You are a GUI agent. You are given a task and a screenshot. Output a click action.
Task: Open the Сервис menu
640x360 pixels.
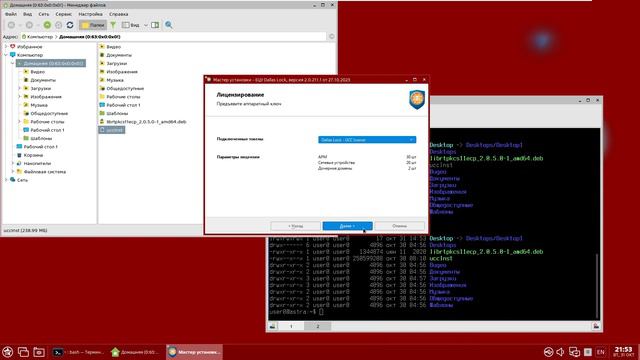coord(63,14)
